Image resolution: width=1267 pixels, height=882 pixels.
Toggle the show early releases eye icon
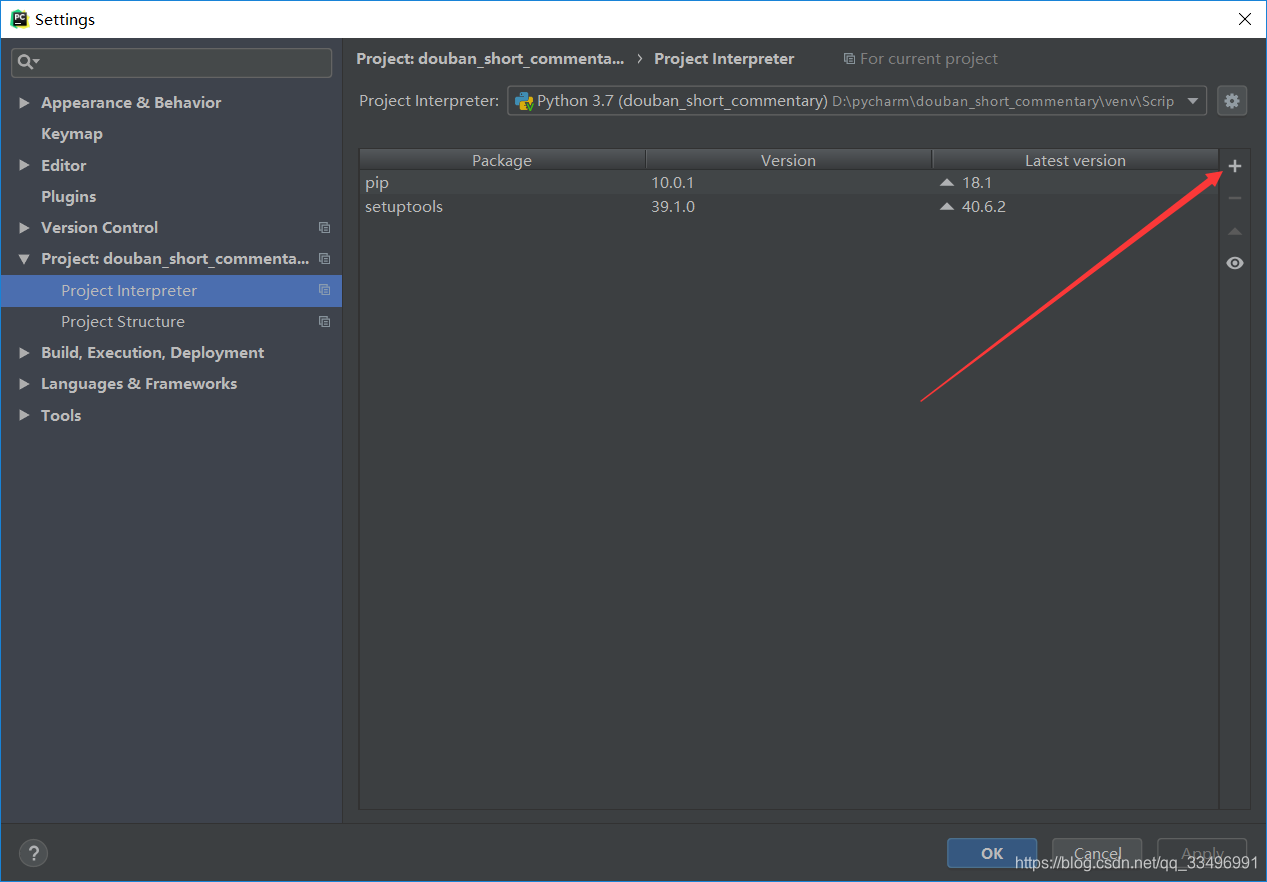coord(1235,263)
